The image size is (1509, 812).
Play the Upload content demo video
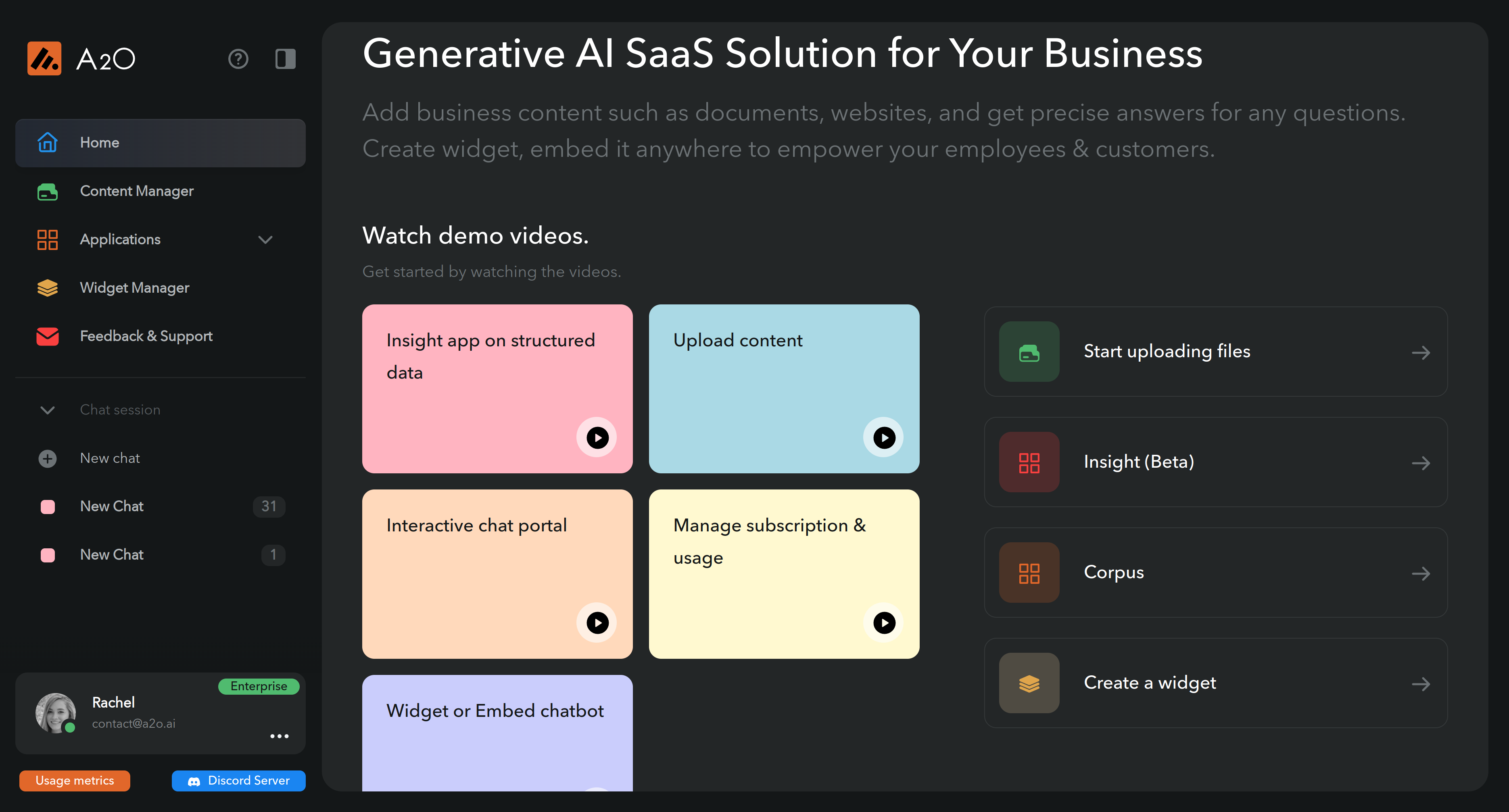pos(883,437)
